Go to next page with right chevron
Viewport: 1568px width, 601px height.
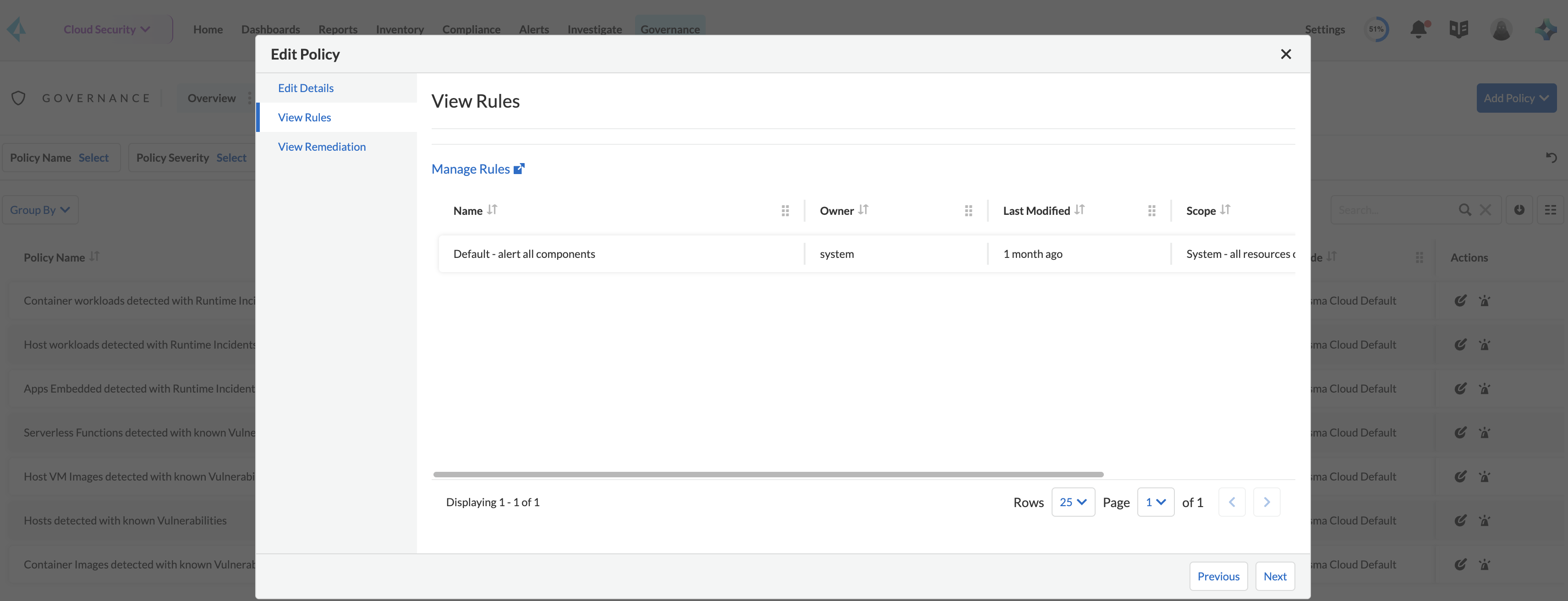[1266, 502]
